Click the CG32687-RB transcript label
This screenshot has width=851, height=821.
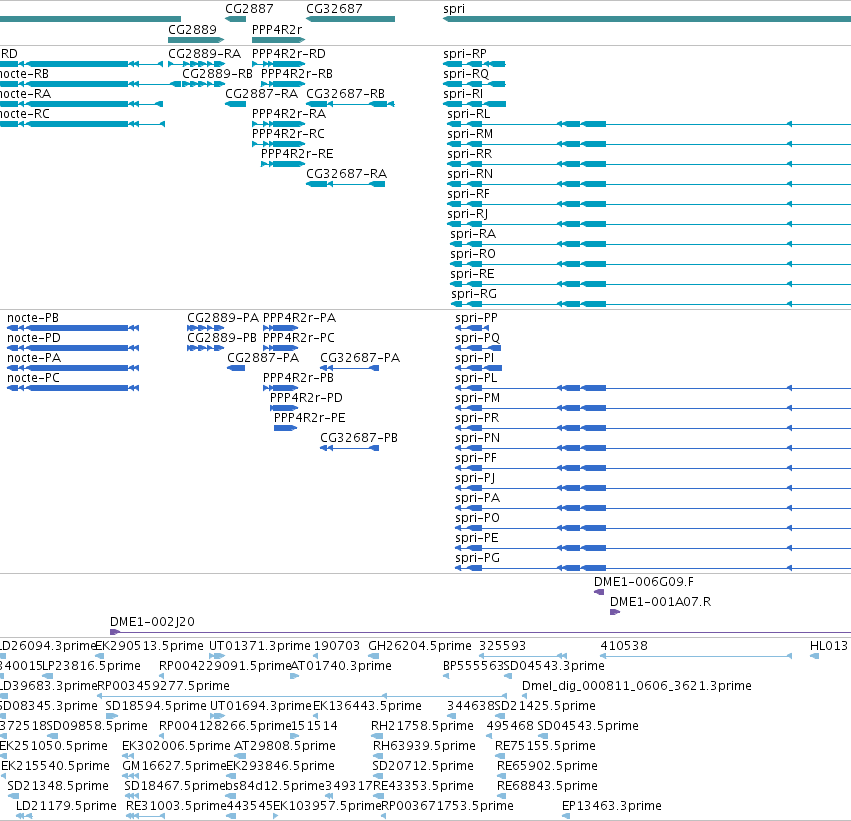(345, 94)
